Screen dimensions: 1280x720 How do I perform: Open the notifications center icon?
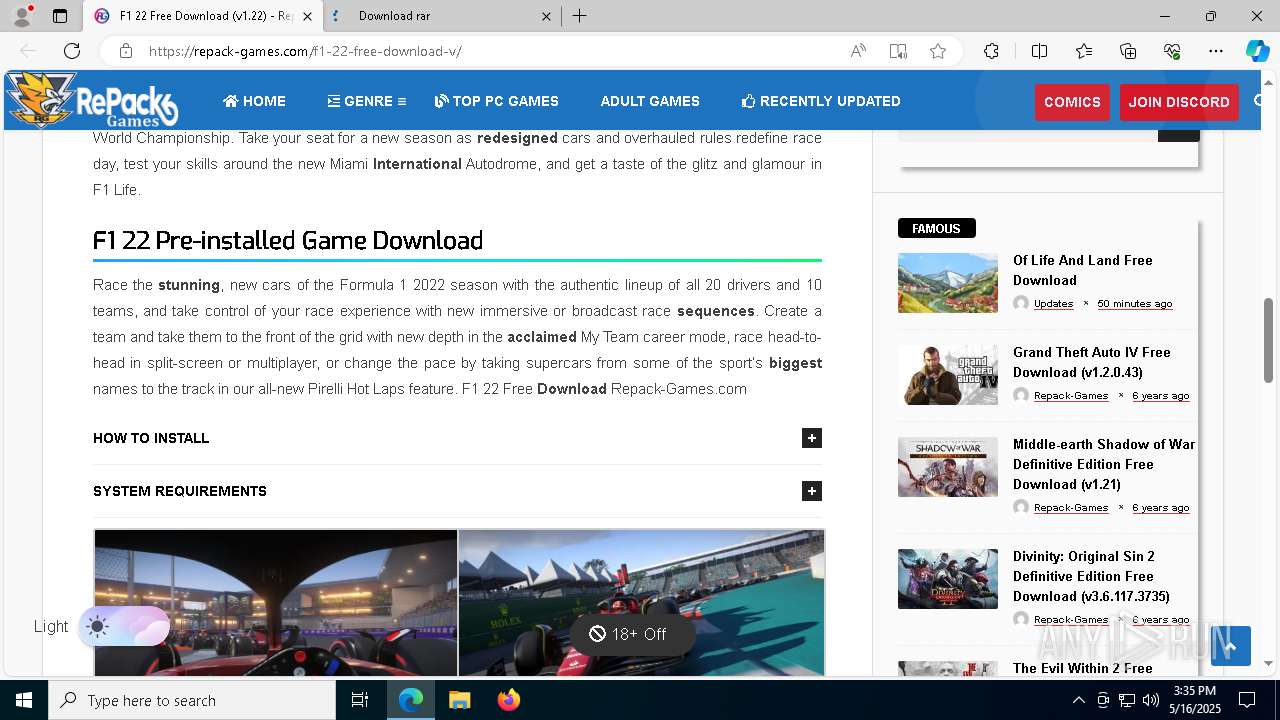point(1247,700)
